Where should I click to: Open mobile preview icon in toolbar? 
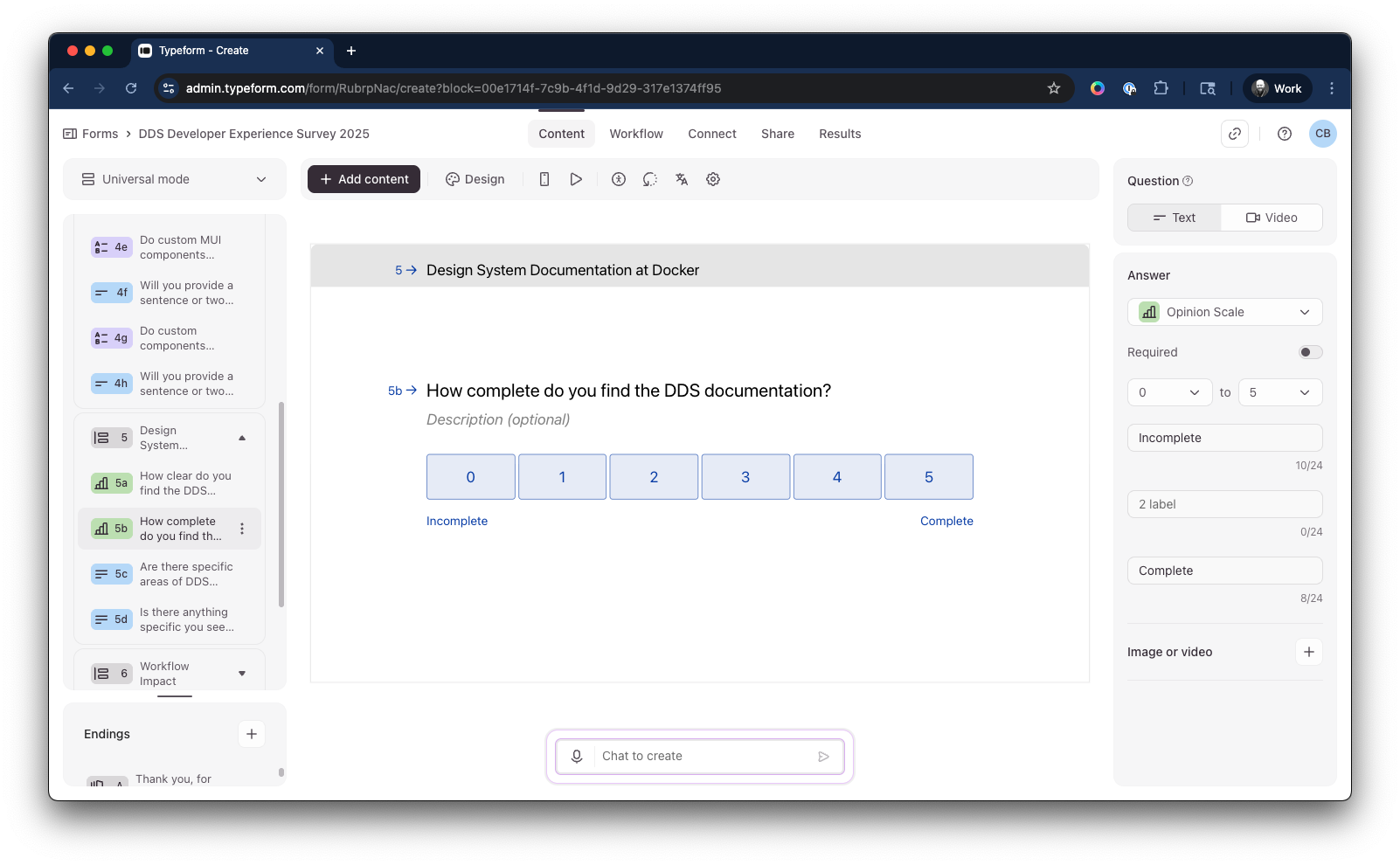544,179
